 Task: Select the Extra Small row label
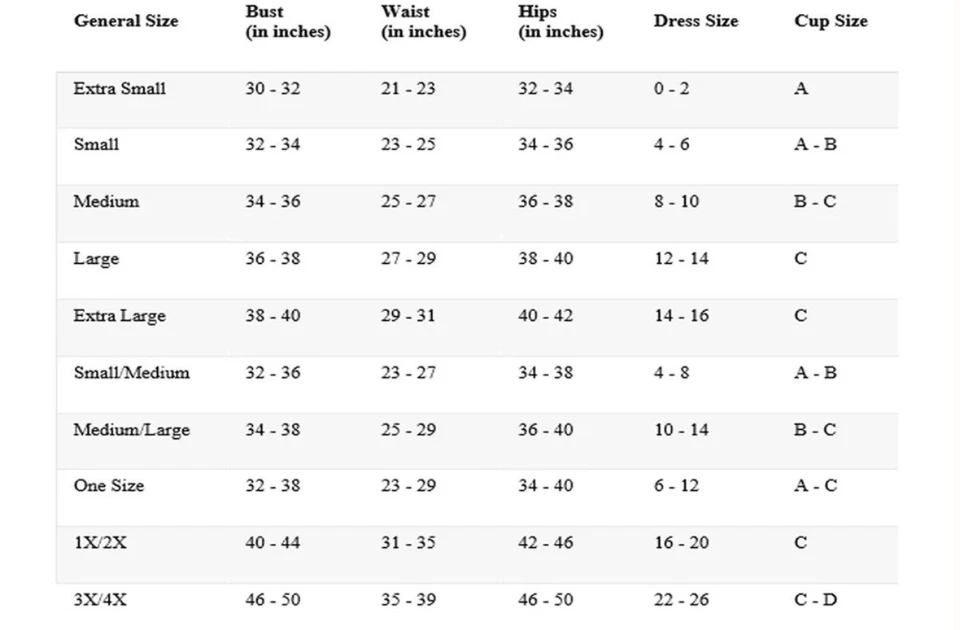click(120, 89)
